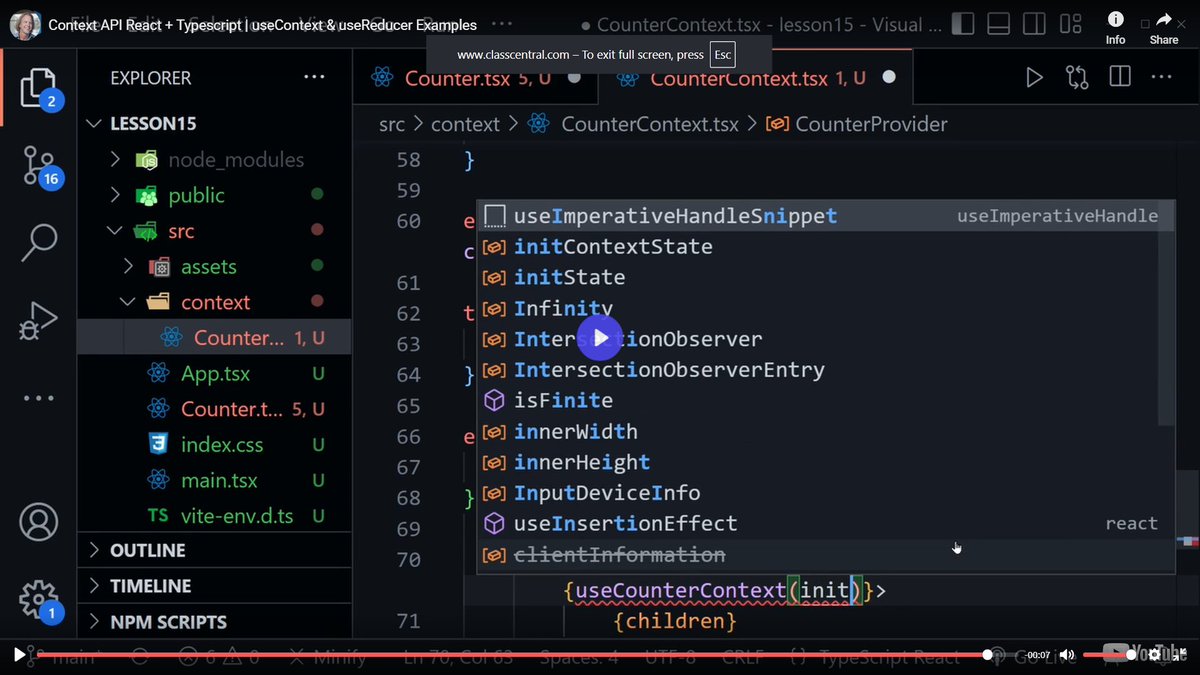1200x675 pixels.
Task: Show additional activity bar views ellipsis
Action: pos(38,397)
